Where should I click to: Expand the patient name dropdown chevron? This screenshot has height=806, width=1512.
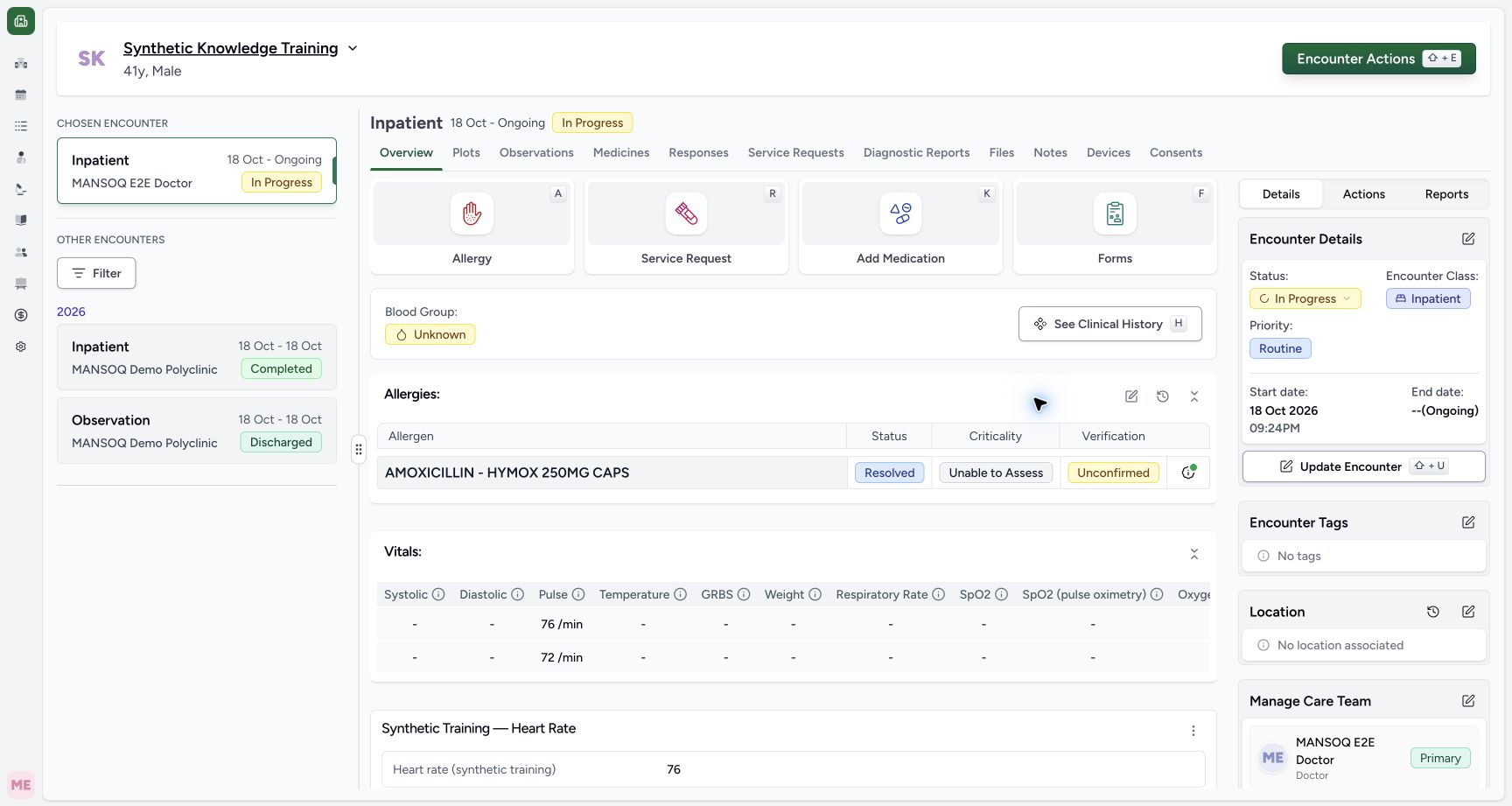(x=353, y=48)
